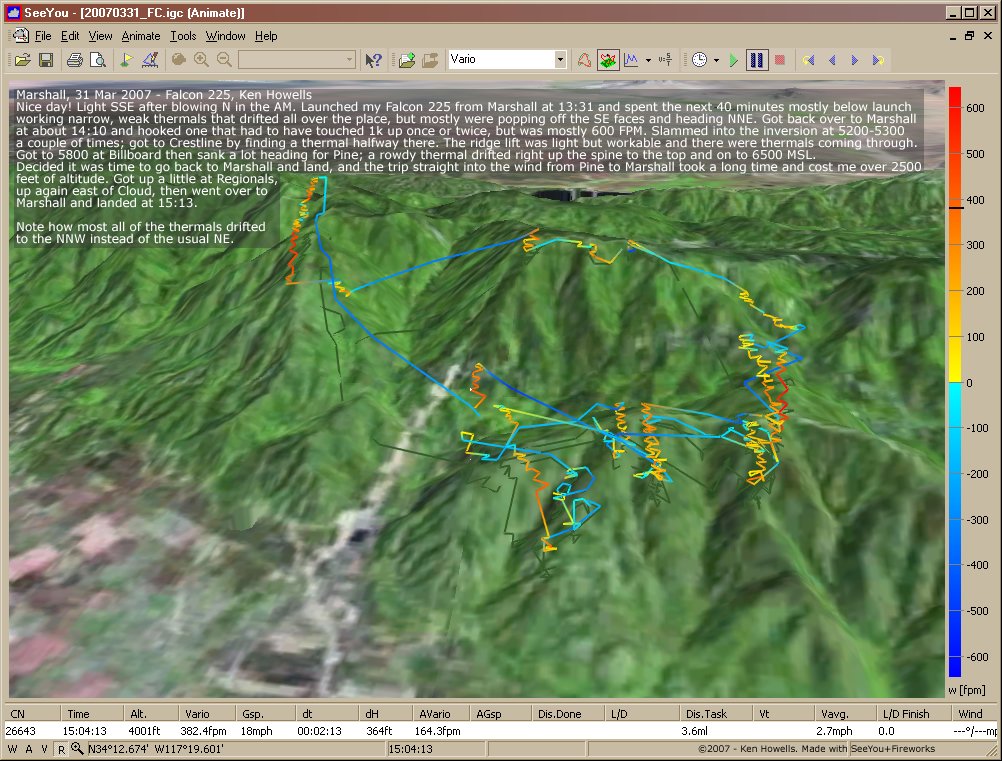
Task: Expand the Vario color mode dropdown
Action: pos(560,60)
